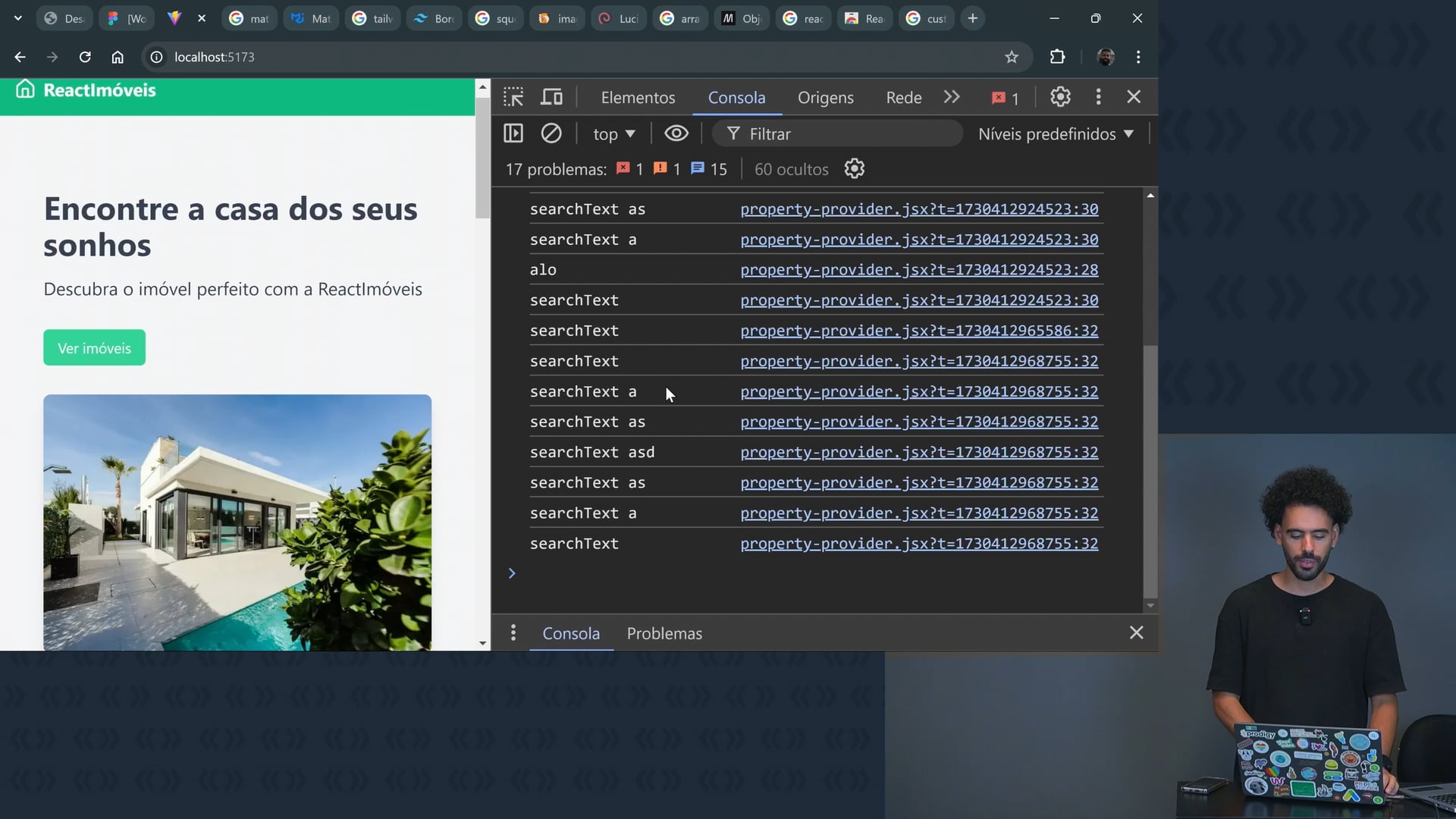The height and width of the screenshot is (819, 1456).
Task: Click the issues settings gear beside 60 ocultos
Action: click(x=855, y=168)
